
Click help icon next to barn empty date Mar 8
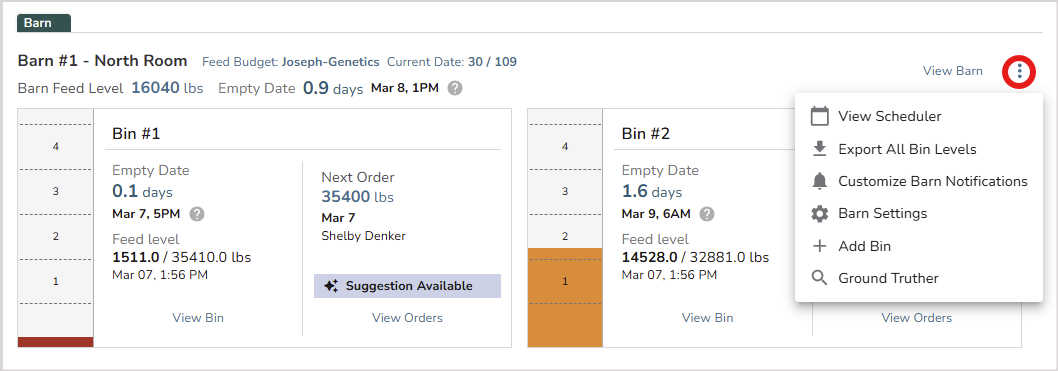[455, 88]
